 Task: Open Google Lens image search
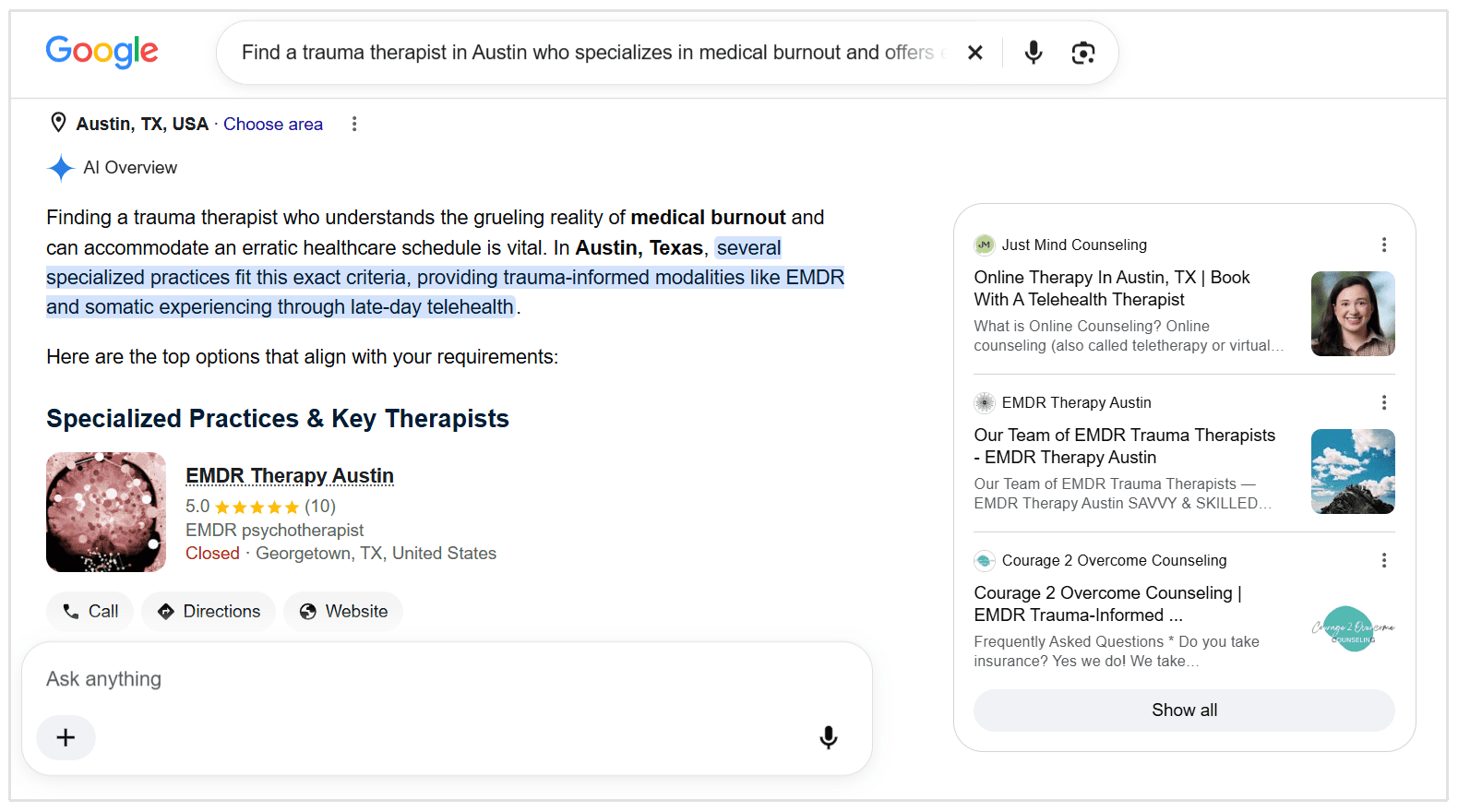coord(1083,53)
